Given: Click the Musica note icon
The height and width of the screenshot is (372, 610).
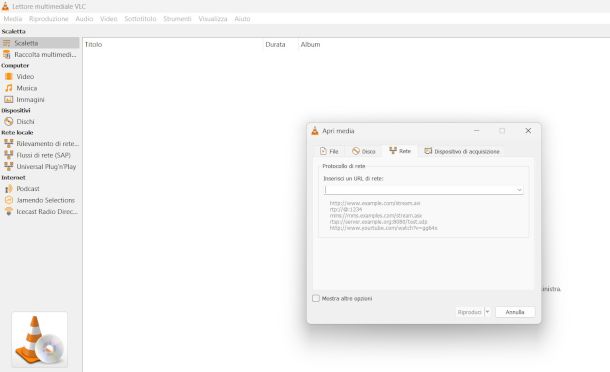Looking at the screenshot, I should pos(9,88).
